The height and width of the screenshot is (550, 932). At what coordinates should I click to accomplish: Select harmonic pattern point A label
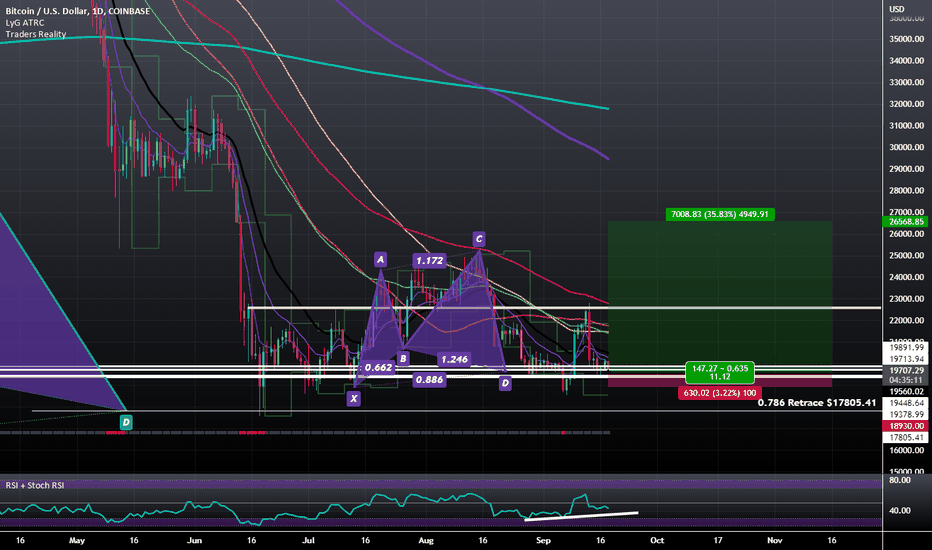pos(380,259)
